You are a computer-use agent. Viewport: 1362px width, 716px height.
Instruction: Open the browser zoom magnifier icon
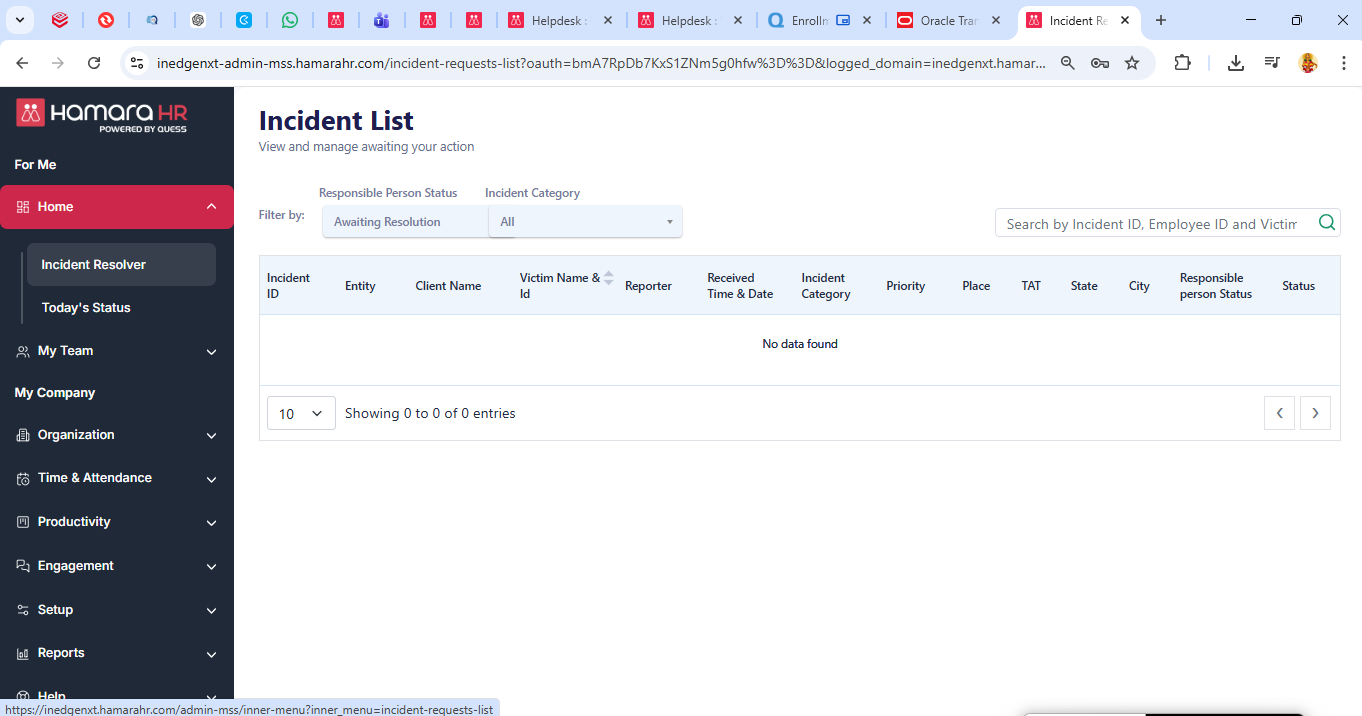(1068, 63)
